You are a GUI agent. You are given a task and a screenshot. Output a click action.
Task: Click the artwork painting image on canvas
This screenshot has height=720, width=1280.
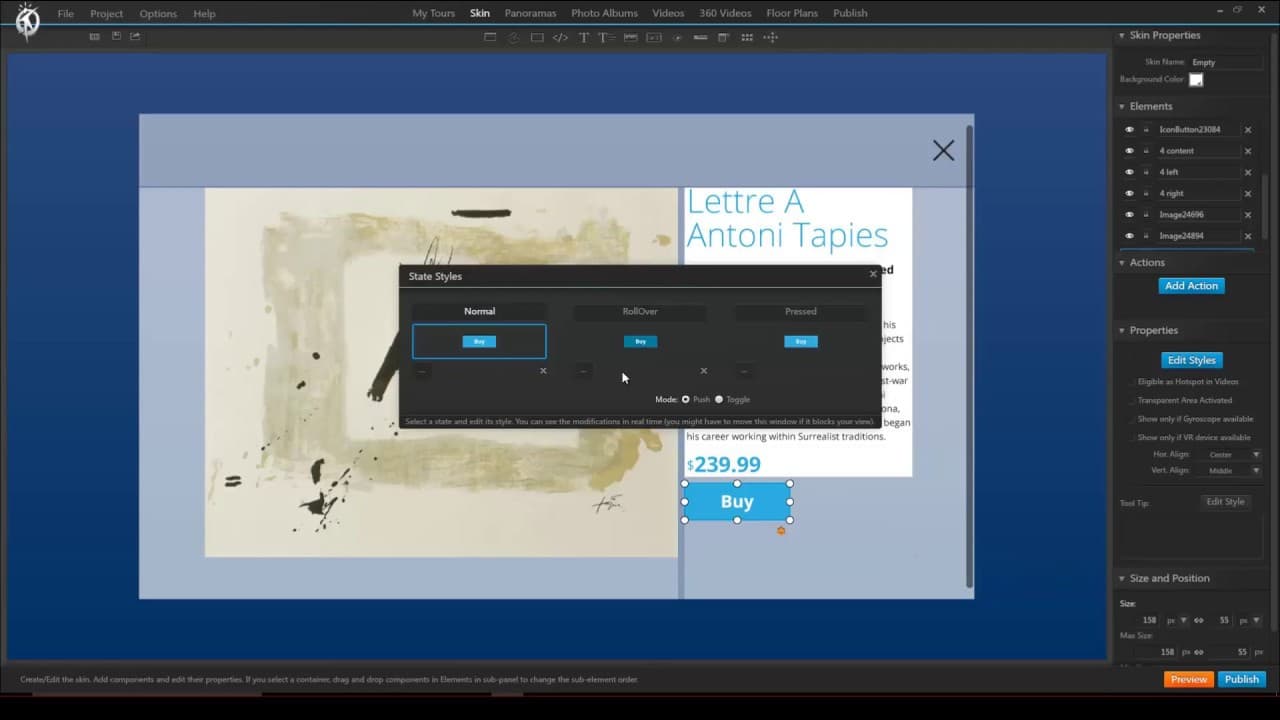[x=441, y=372]
